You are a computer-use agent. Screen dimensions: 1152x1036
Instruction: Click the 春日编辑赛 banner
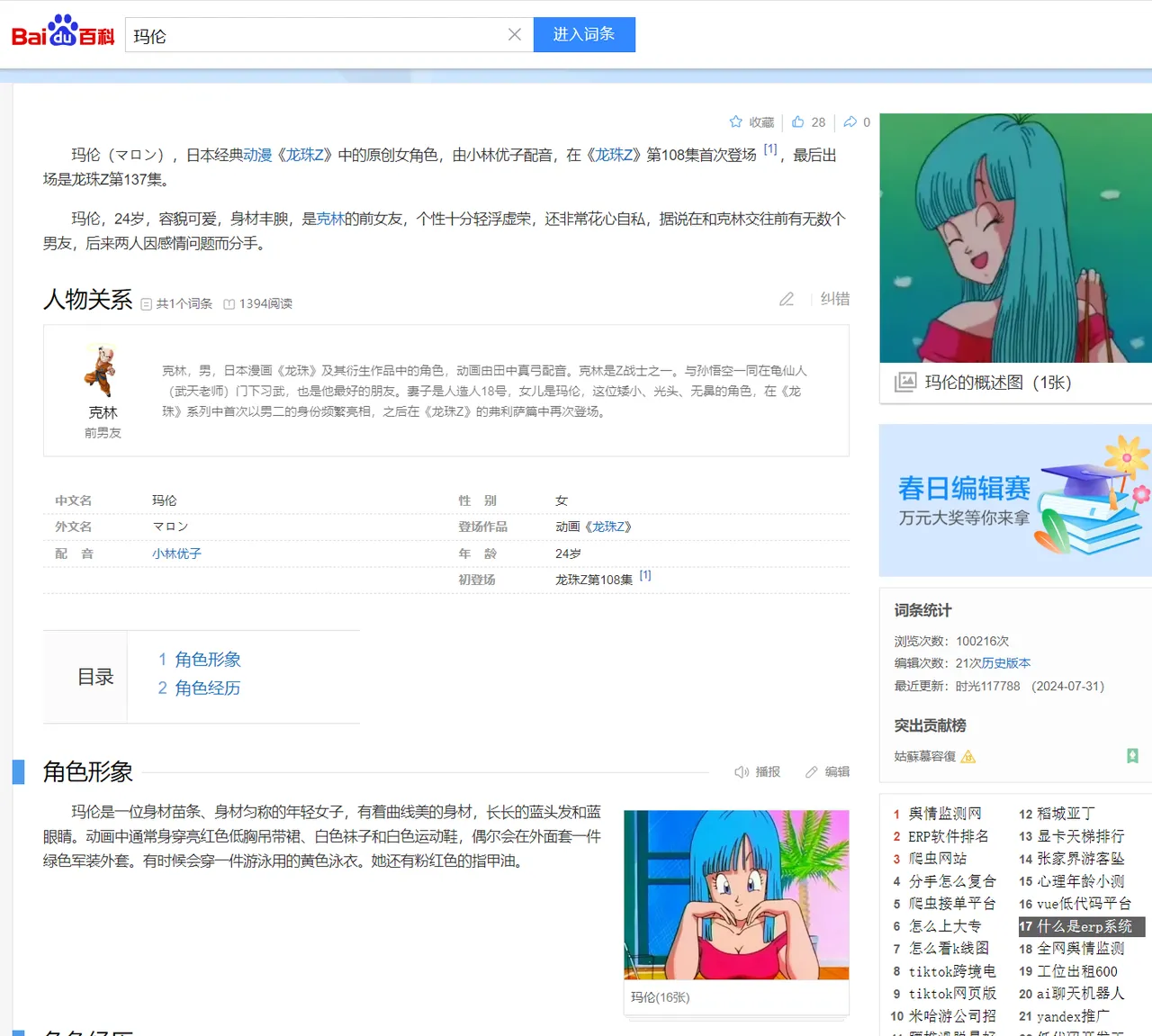pos(1014,500)
